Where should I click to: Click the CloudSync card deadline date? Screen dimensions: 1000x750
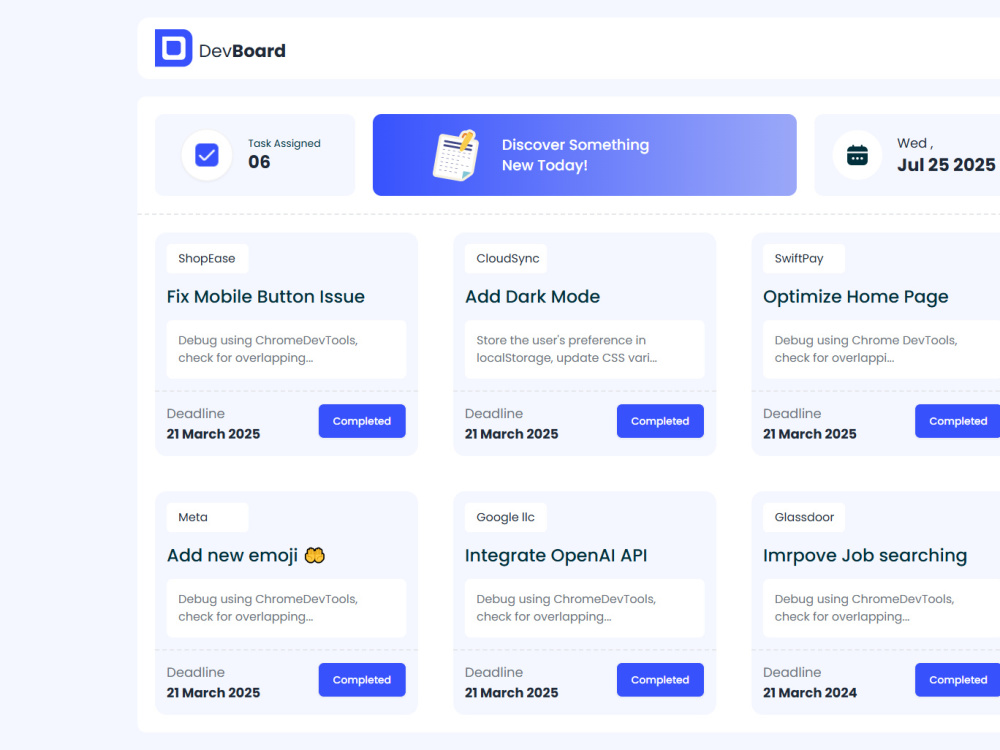tap(511, 434)
